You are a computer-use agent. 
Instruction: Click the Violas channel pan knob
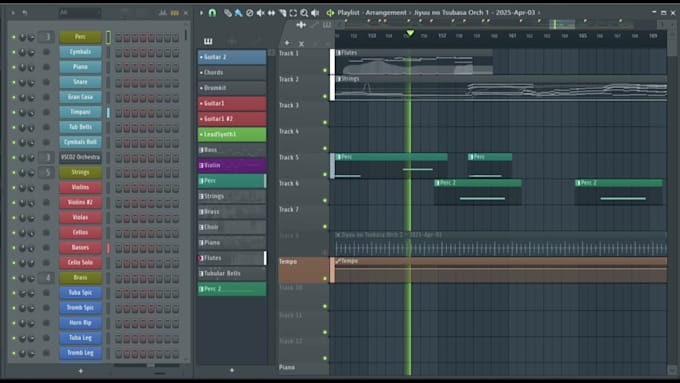pos(22,218)
